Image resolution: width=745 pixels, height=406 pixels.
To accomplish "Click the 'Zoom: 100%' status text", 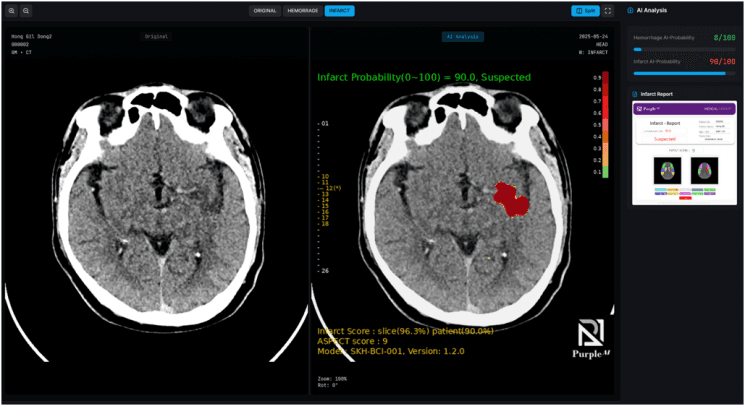I will tap(332, 379).
